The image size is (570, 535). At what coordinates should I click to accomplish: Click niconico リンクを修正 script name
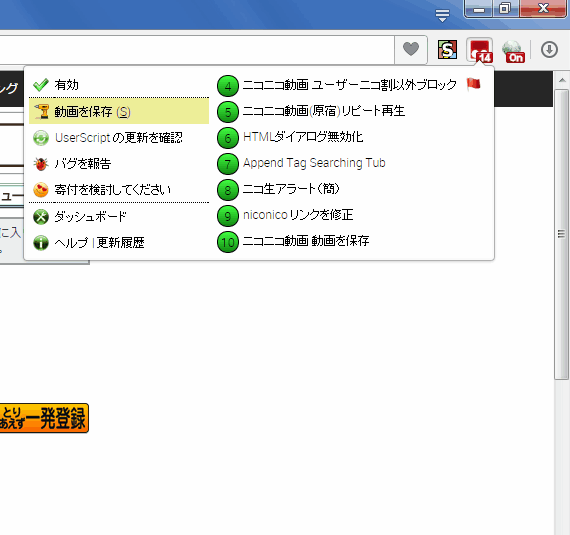click(298, 215)
